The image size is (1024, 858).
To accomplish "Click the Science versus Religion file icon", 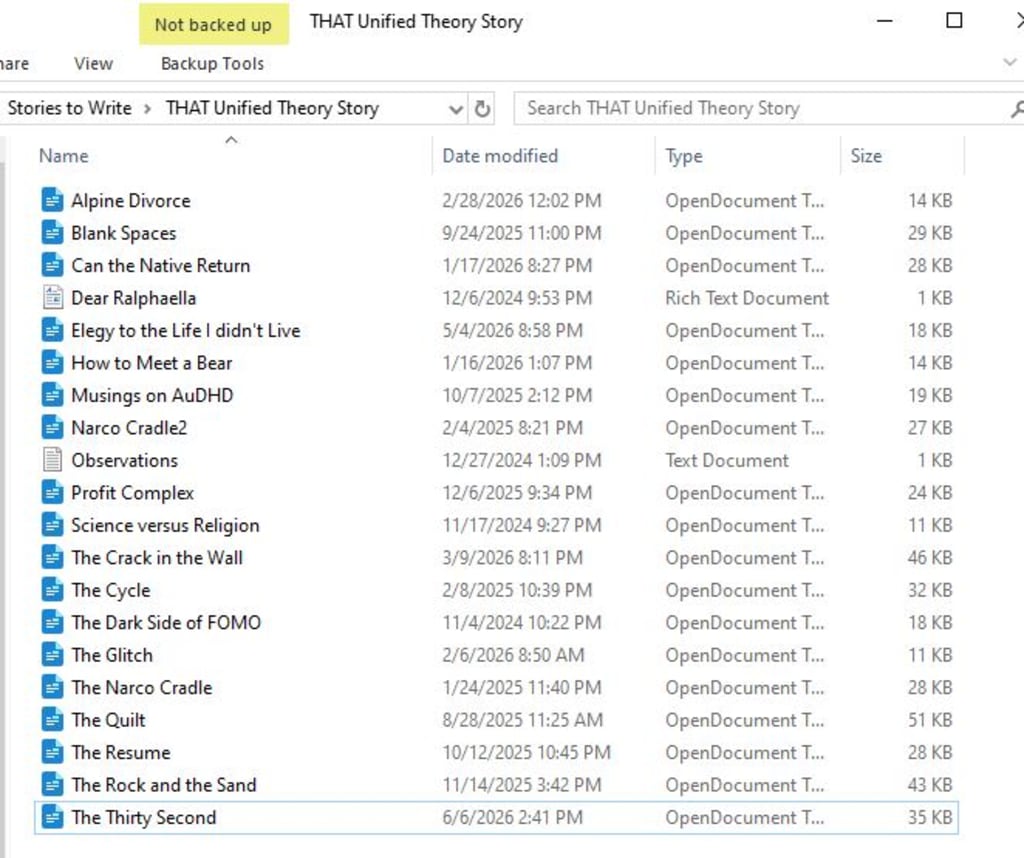I will (52, 525).
